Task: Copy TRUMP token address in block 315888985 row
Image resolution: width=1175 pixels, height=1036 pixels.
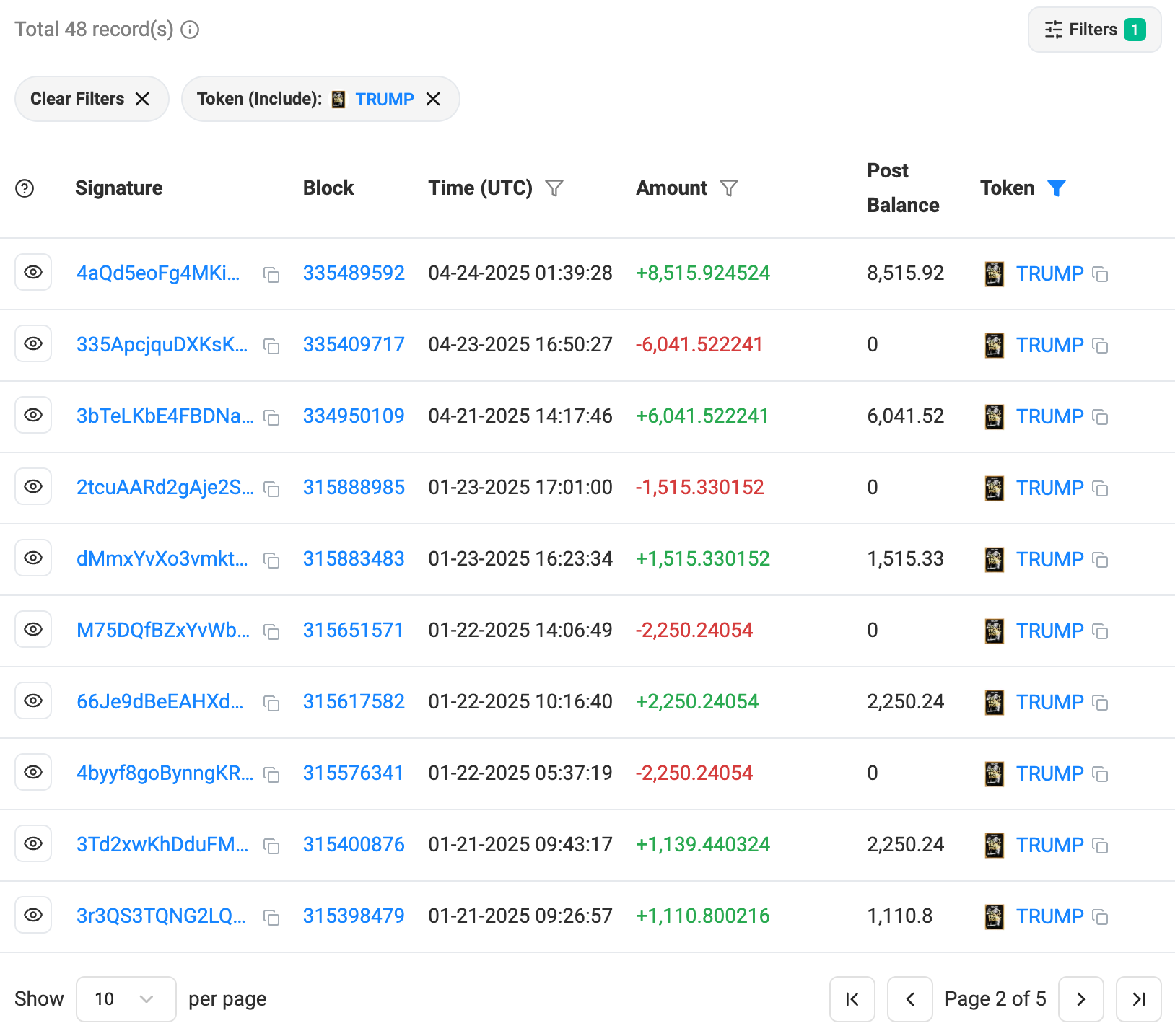Action: [x=1100, y=488]
